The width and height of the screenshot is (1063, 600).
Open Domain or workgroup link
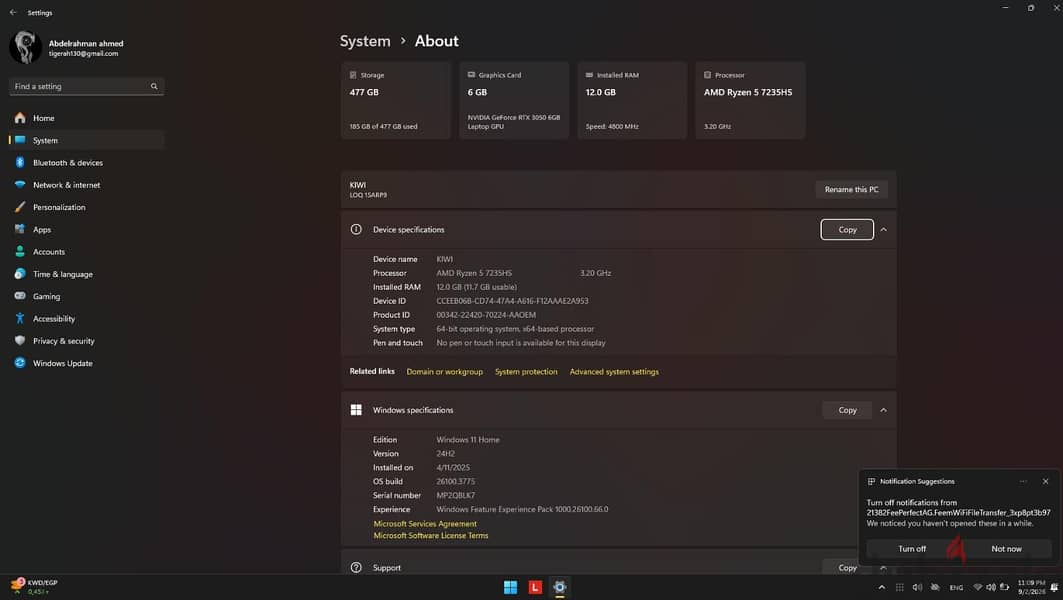[445, 372]
